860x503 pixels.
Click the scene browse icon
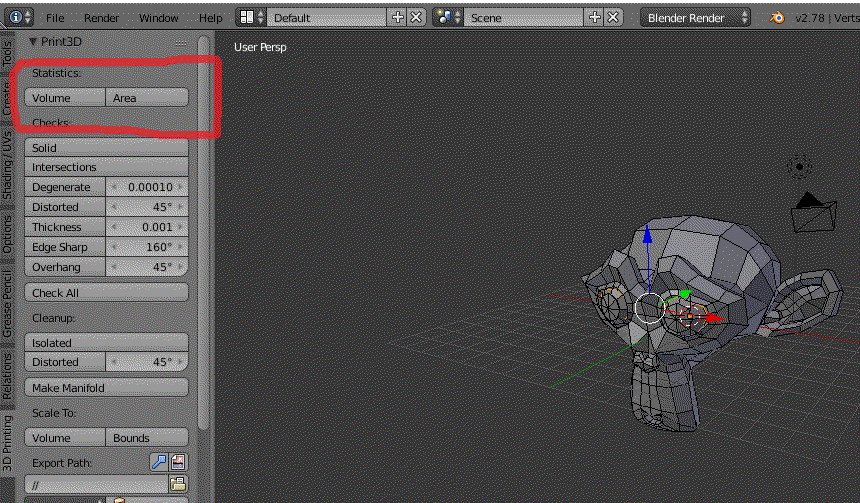[448, 18]
